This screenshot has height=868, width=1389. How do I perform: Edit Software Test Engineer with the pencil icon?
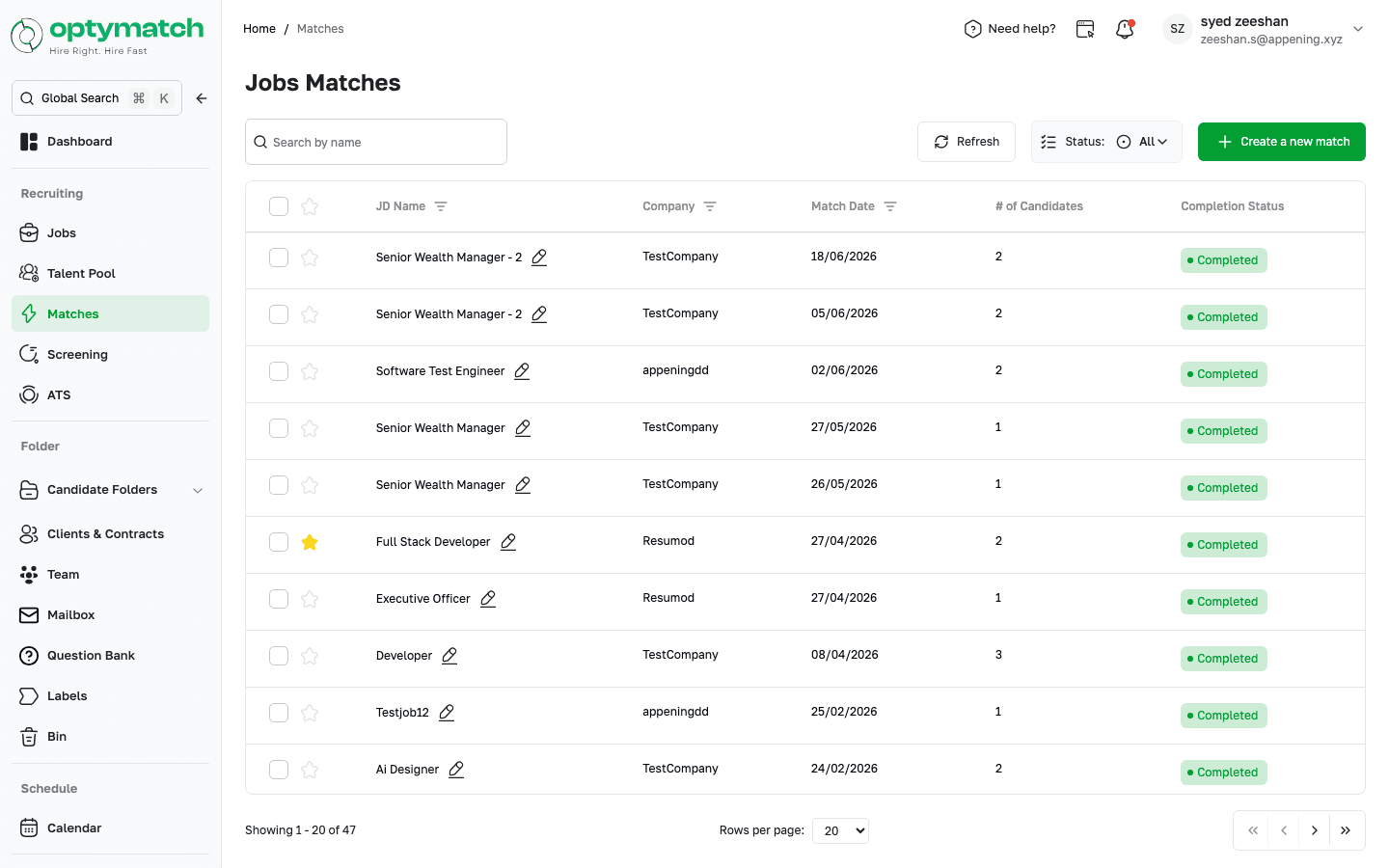click(522, 371)
